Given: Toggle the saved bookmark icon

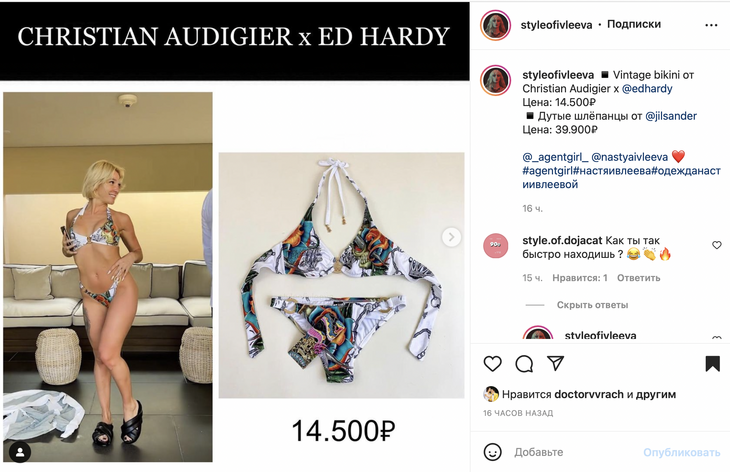Looking at the screenshot, I should (x=712, y=364).
